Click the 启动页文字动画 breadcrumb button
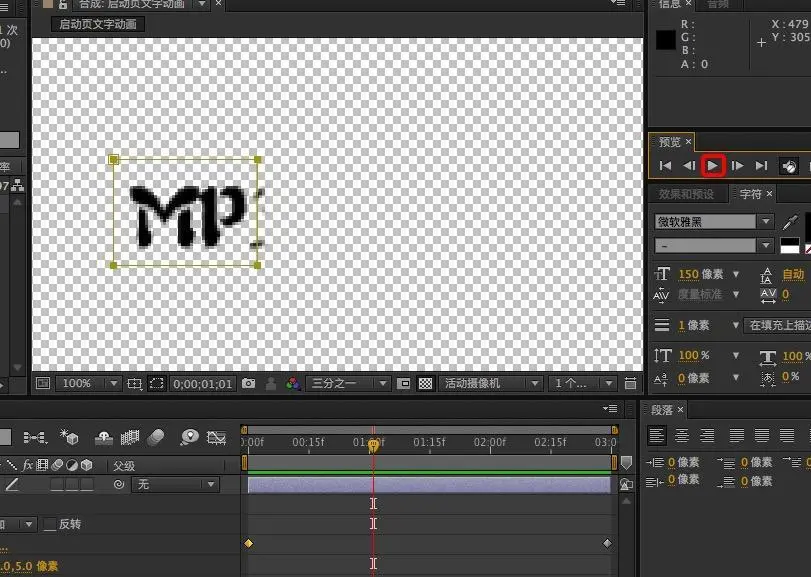The image size is (811, 577). pos(98,24)
